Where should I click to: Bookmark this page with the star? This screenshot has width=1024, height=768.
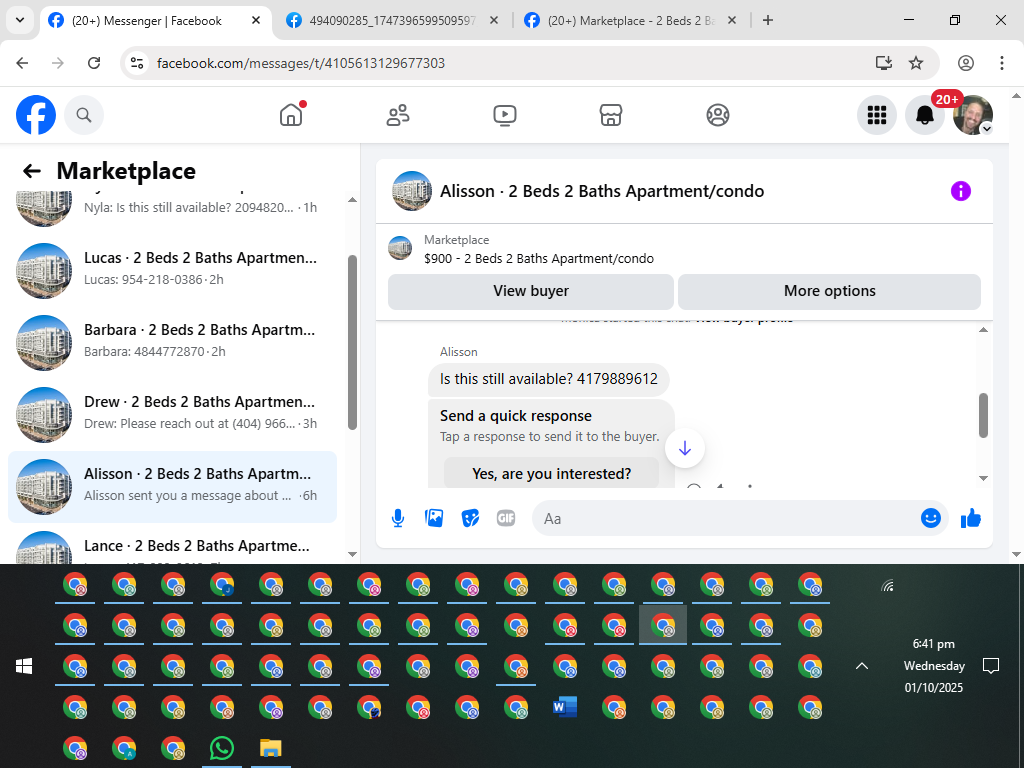[x=916, y=63]
